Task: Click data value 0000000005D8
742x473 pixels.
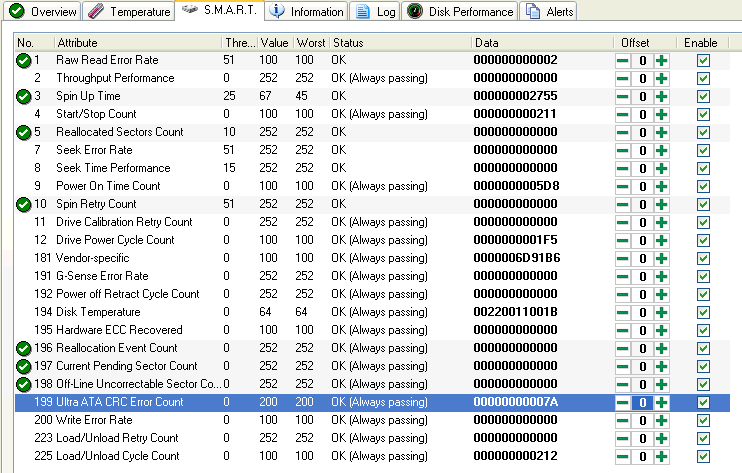Action: 516,186
